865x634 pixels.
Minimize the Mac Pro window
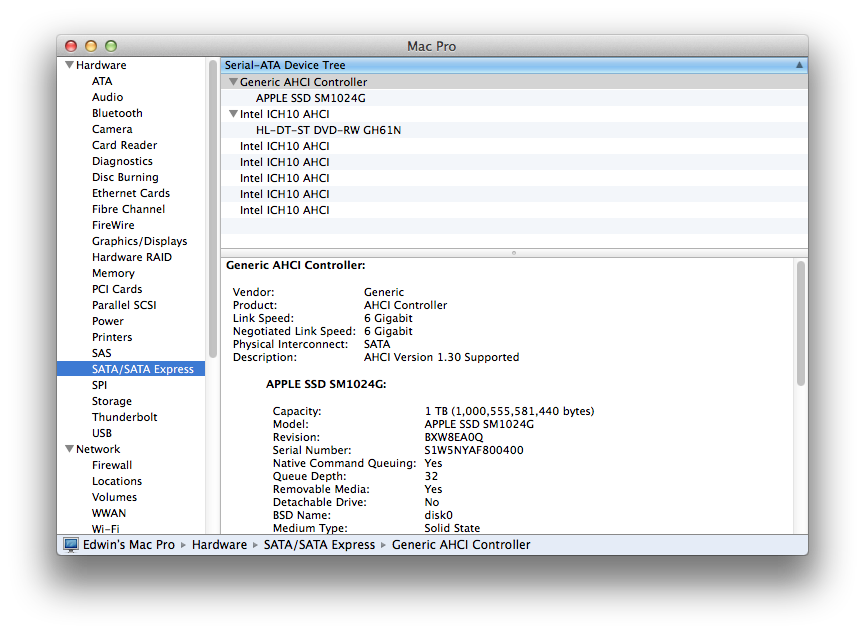pyautogui.click(x=91, y=46)
